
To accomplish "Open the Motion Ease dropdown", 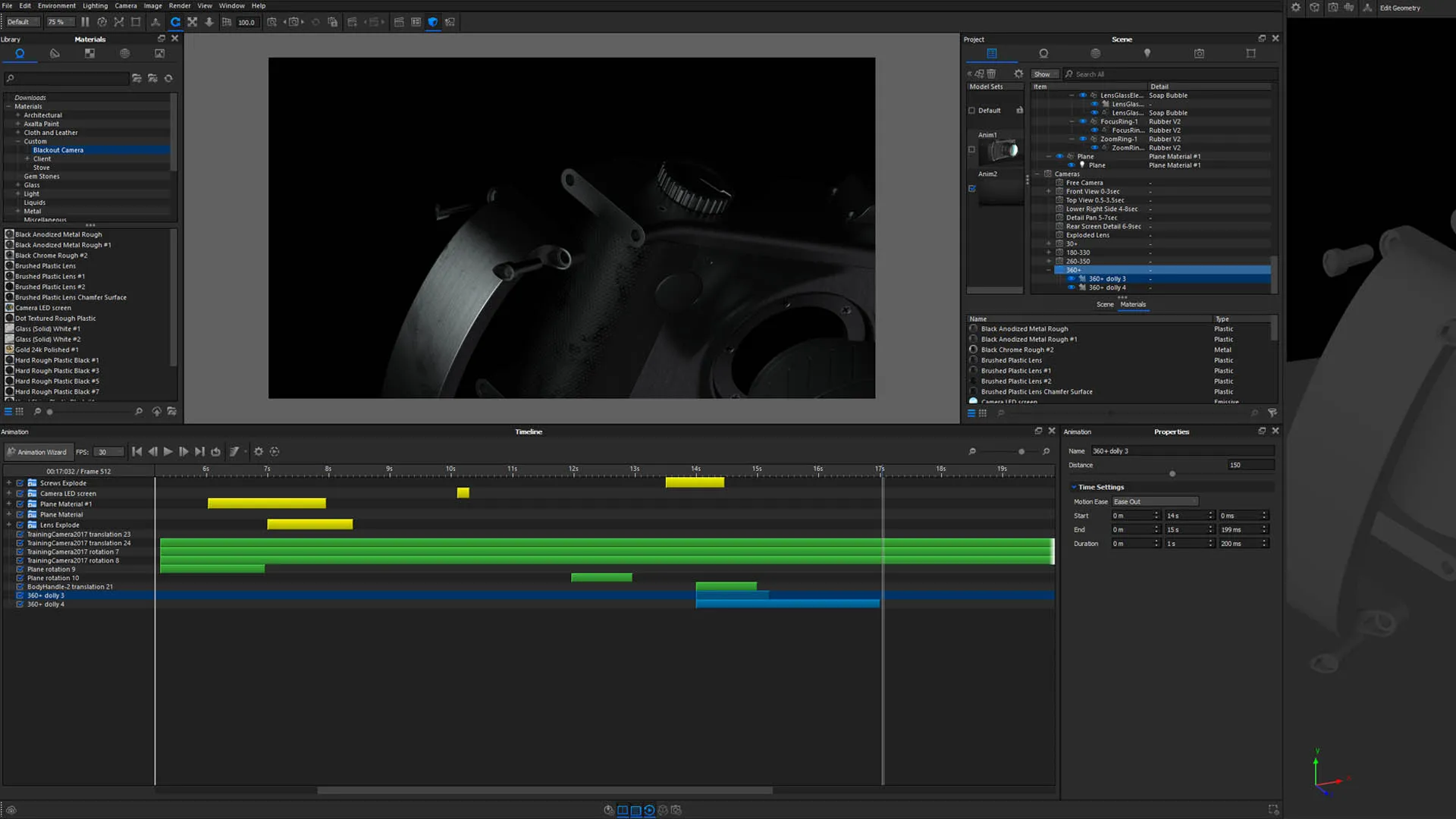I will click(x=1154, y=502).
